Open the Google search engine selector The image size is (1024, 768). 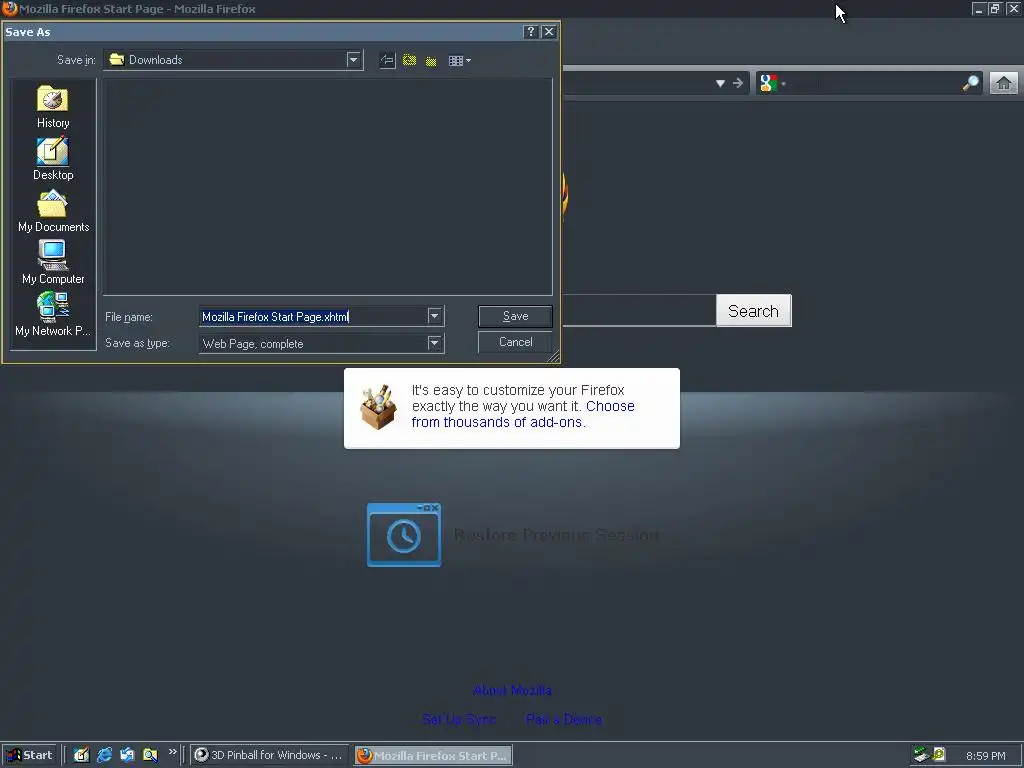click(x=773, y=83)
